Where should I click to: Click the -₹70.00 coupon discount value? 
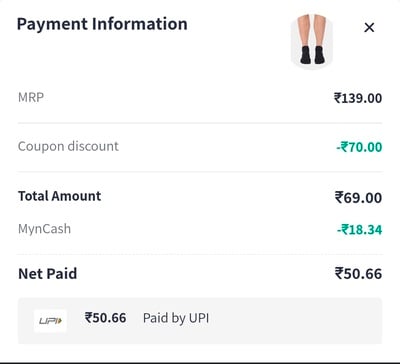359,147
